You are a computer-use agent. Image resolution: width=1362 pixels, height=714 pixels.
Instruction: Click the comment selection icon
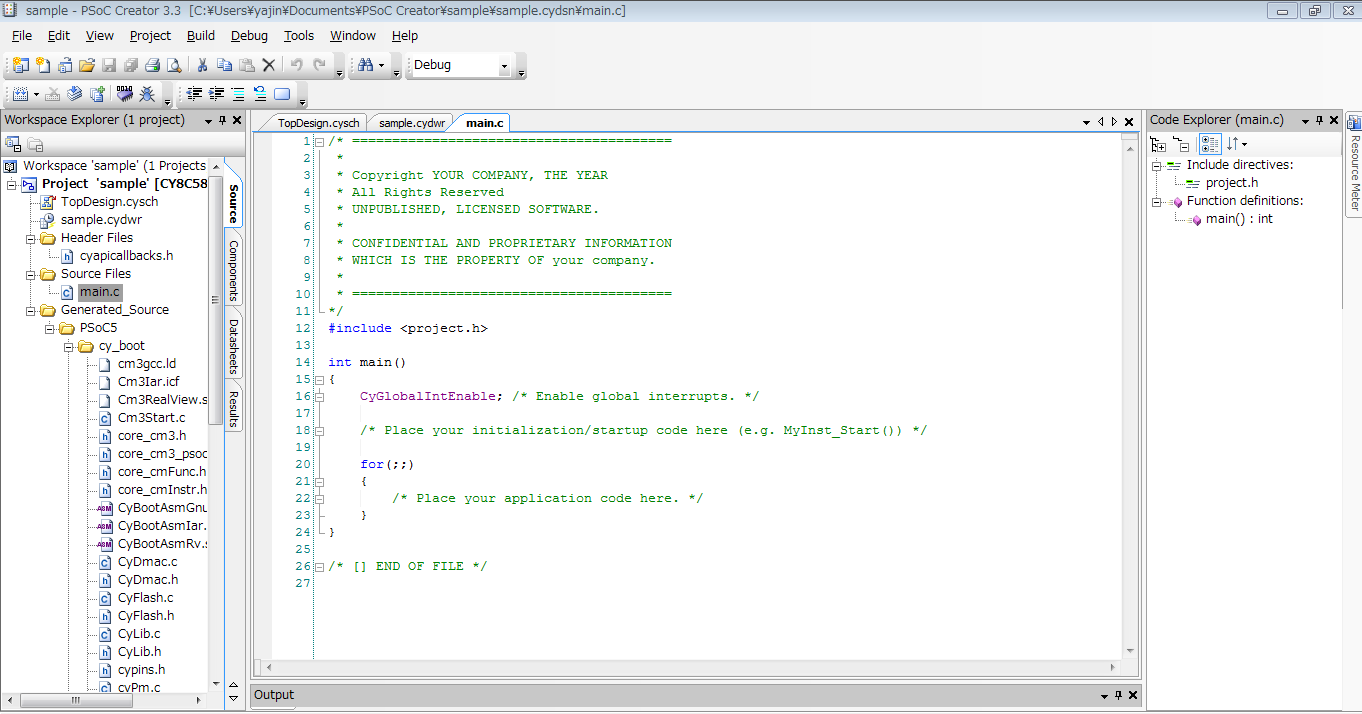coord(238,94)
